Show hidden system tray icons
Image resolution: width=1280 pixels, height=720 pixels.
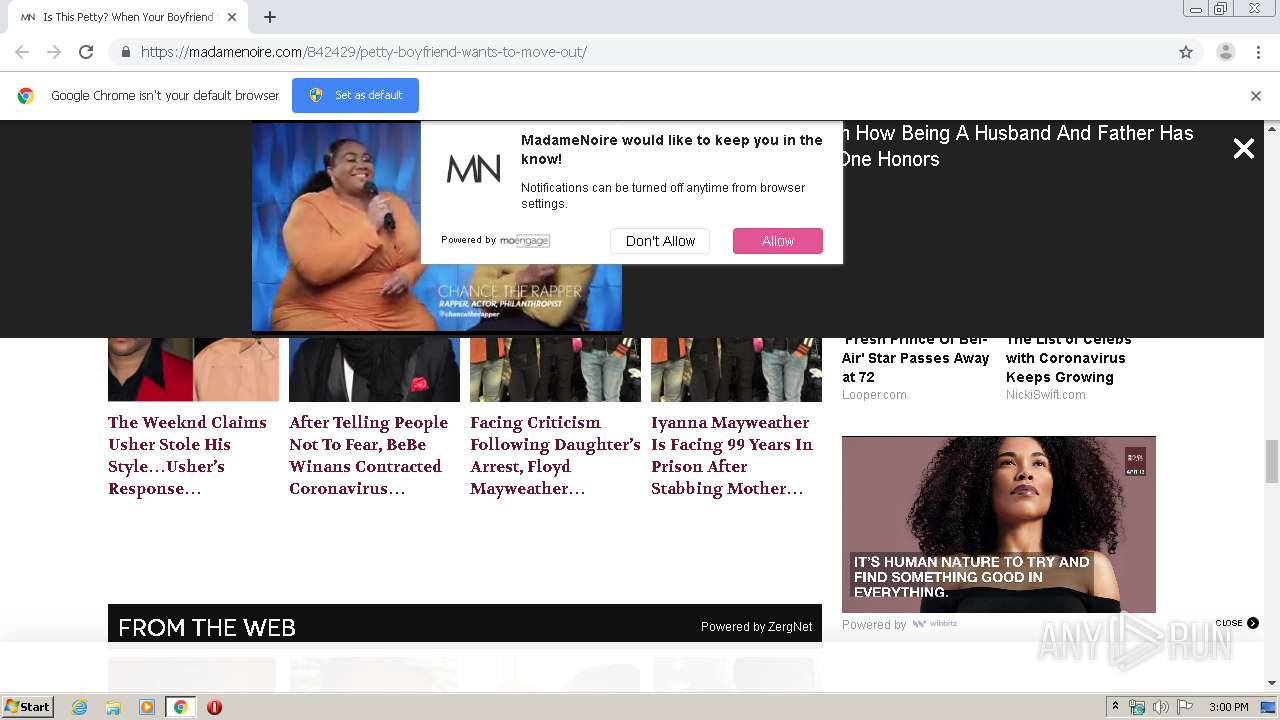[x=1115, y=707]
